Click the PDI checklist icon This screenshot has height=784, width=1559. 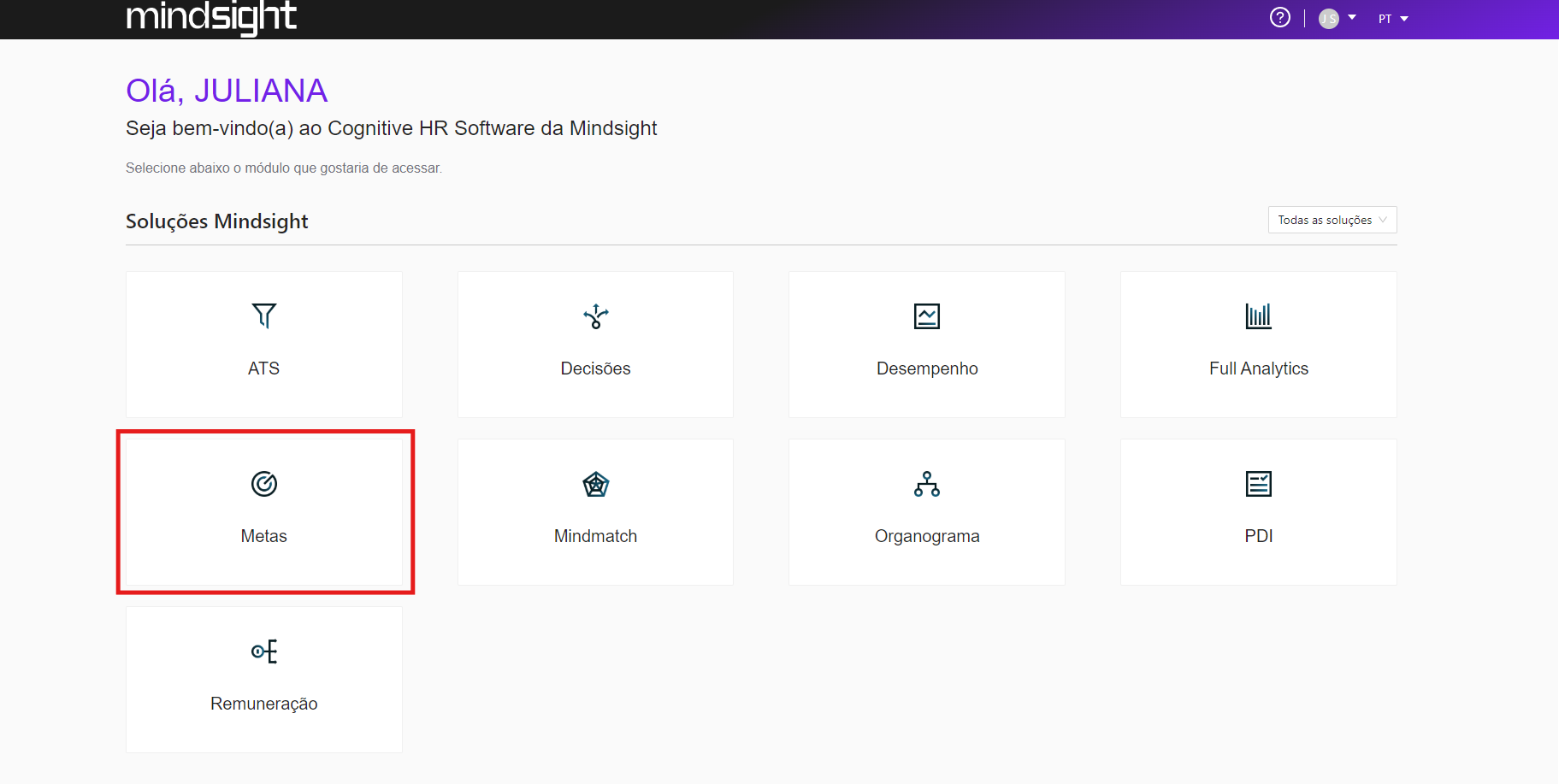1258,483
